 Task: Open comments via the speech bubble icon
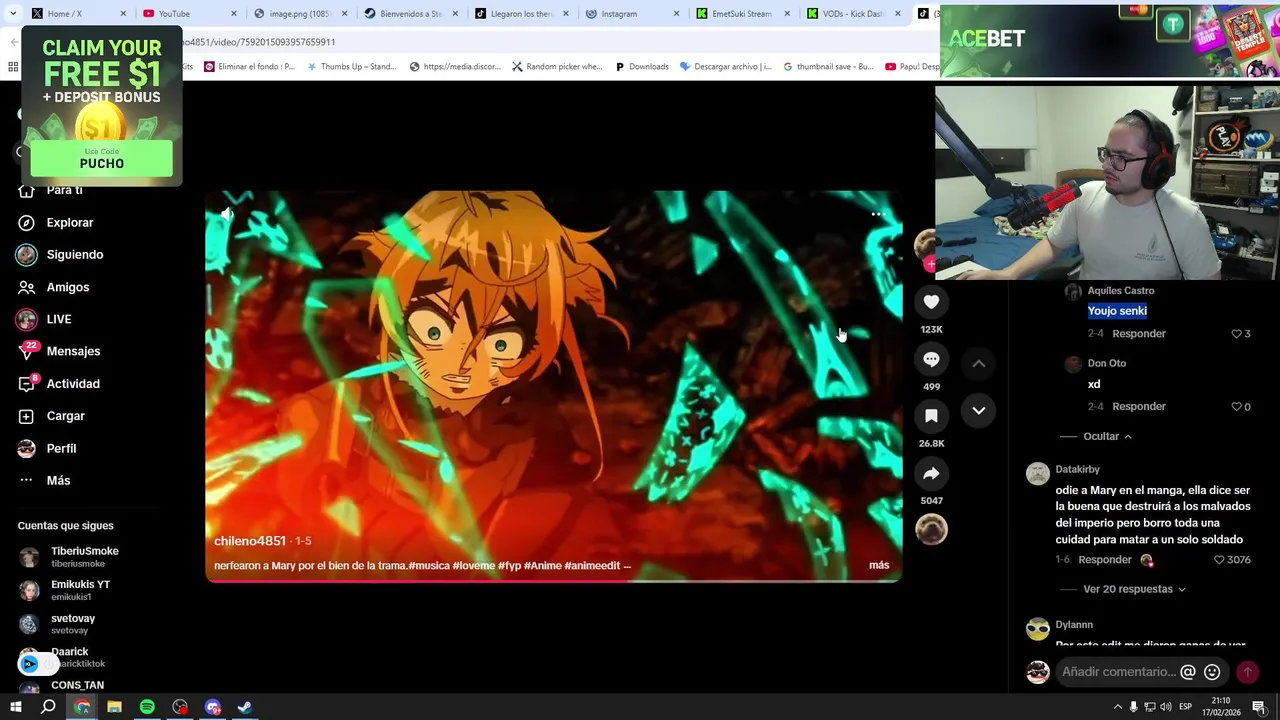931,359
